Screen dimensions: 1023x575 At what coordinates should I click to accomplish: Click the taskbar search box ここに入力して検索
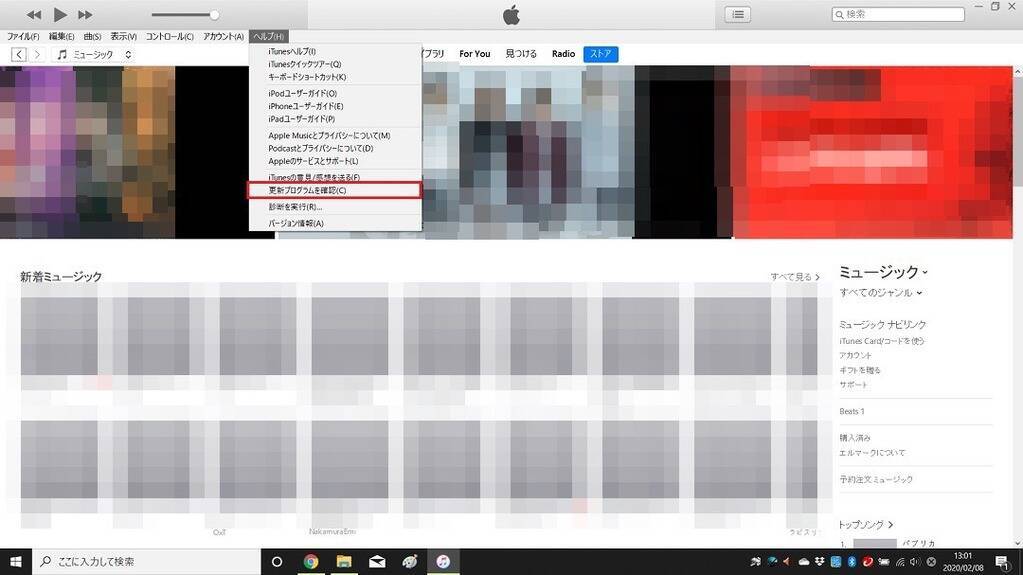tap(146, 561)
